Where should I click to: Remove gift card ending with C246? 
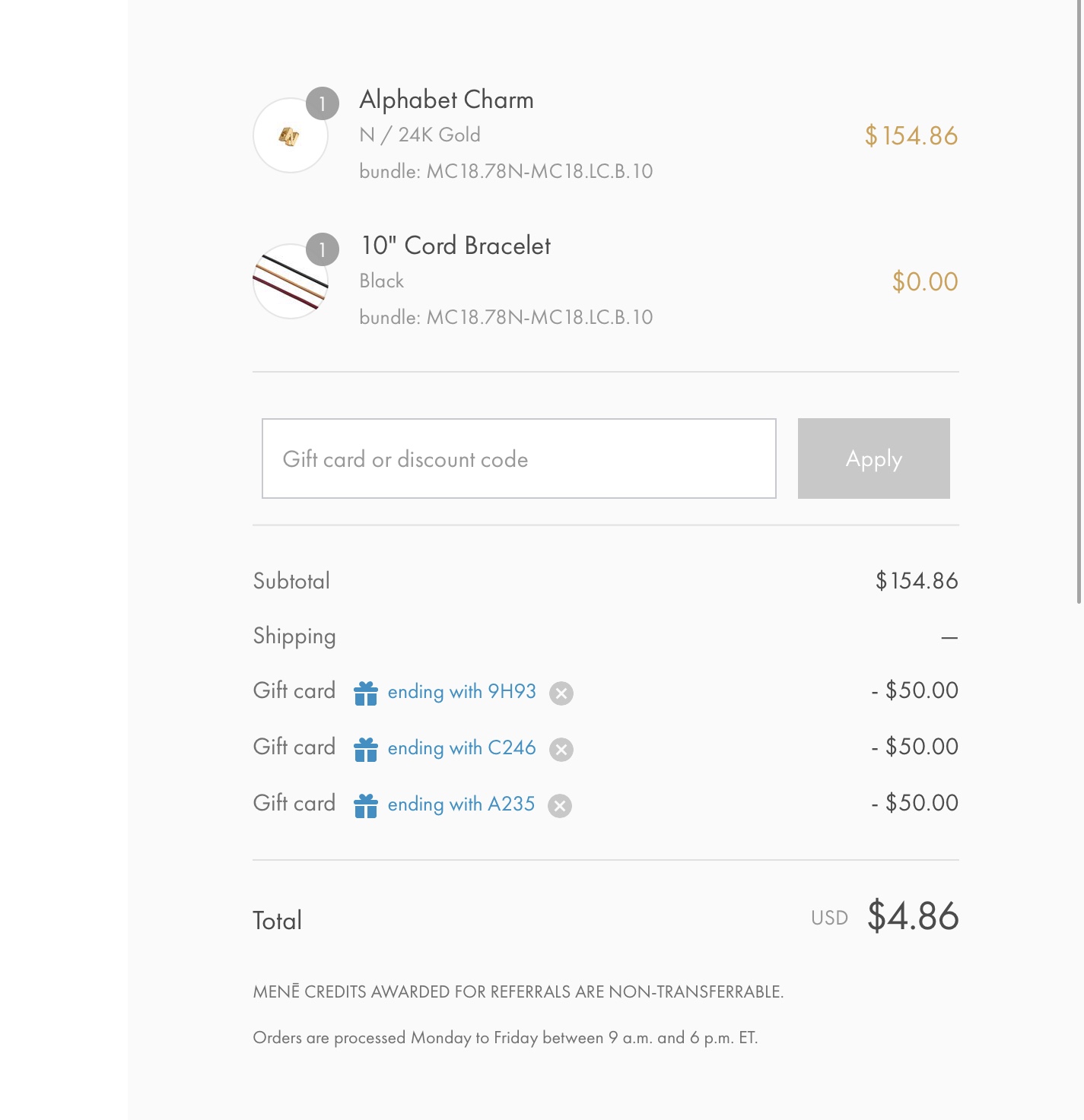[561, 749]
